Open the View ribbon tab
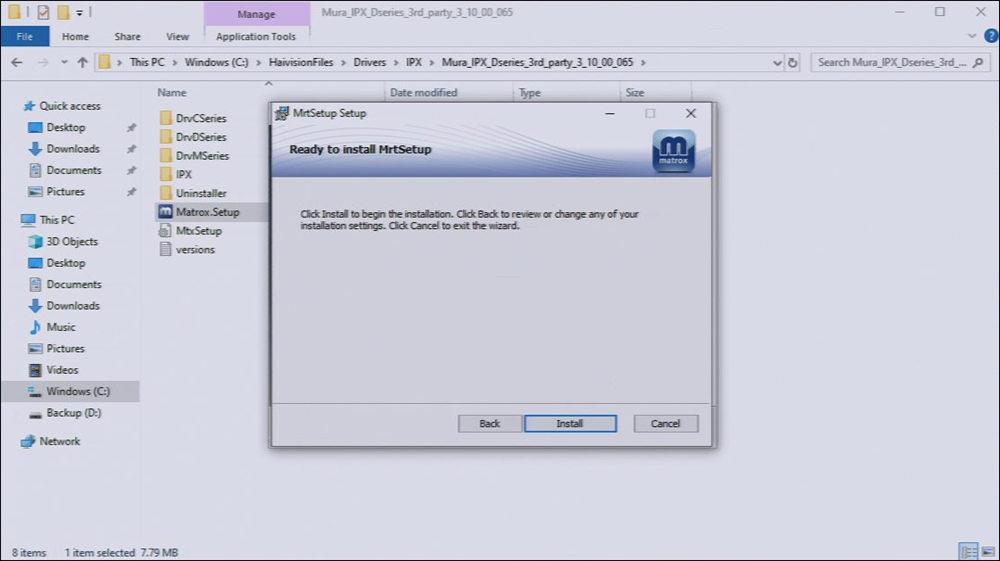 point(177,37)
